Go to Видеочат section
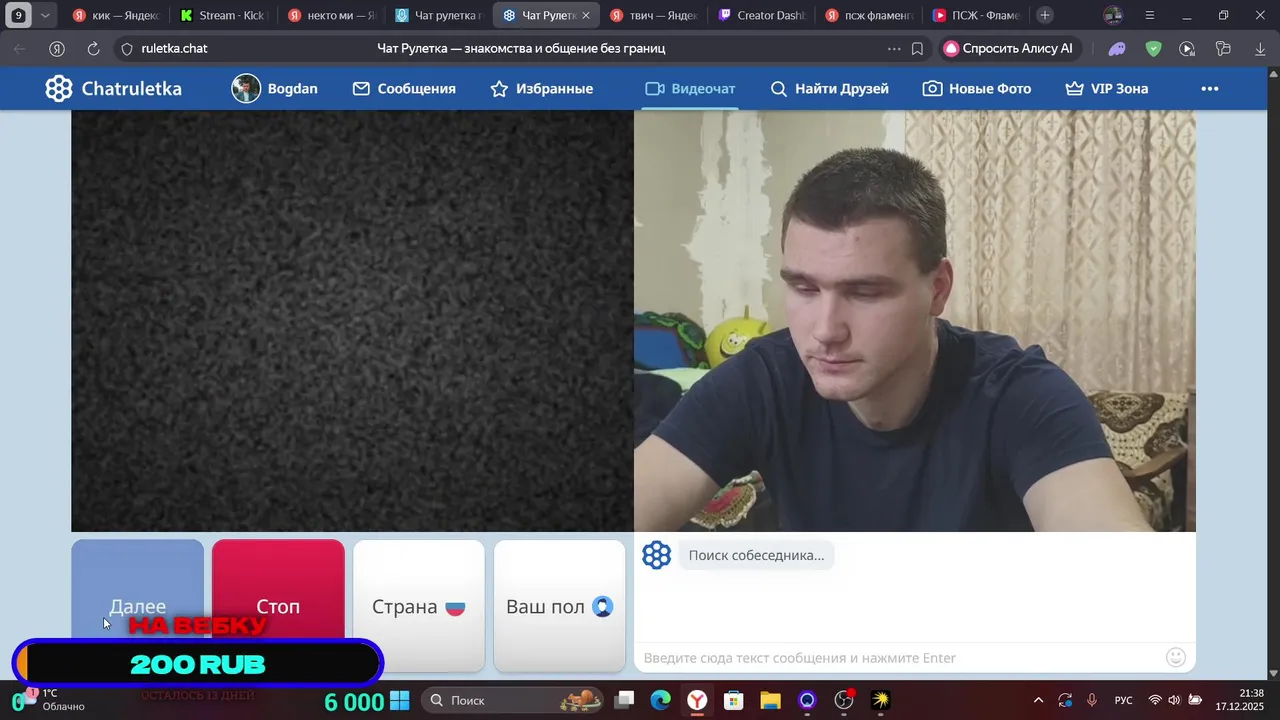This screenshot has width=1280, height=720. click(690, 88)
